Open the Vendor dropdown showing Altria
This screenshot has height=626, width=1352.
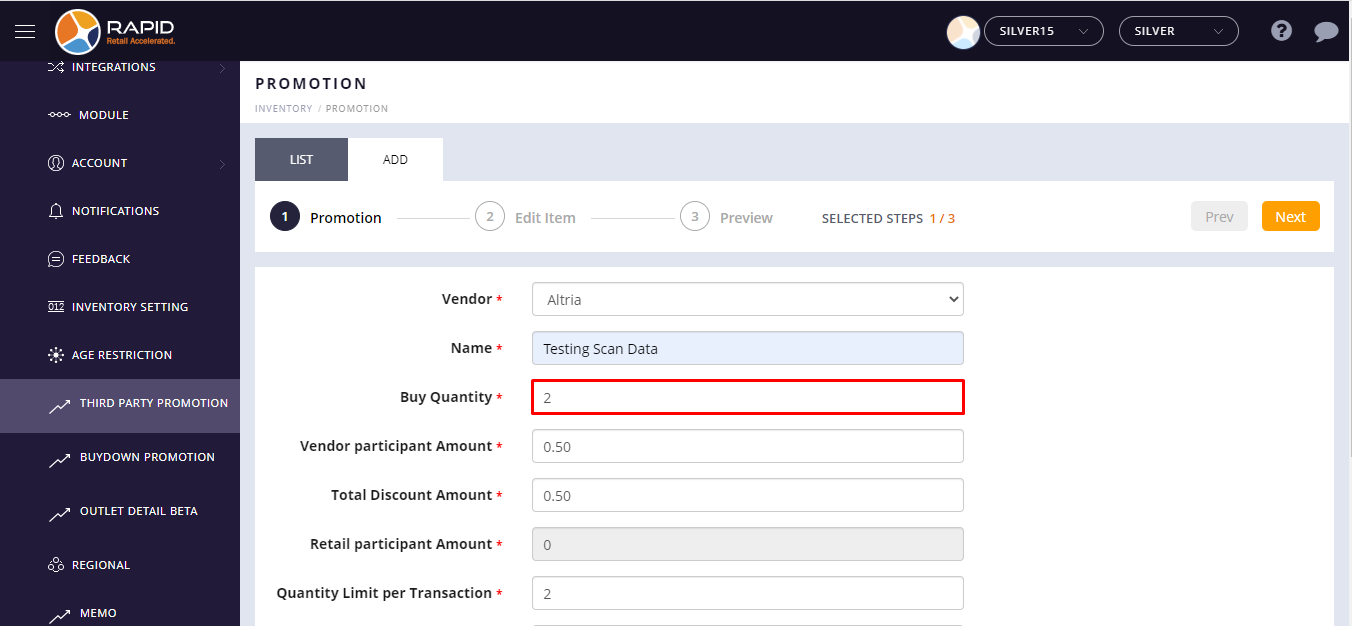pyautogui.click(x=748, y=299)
